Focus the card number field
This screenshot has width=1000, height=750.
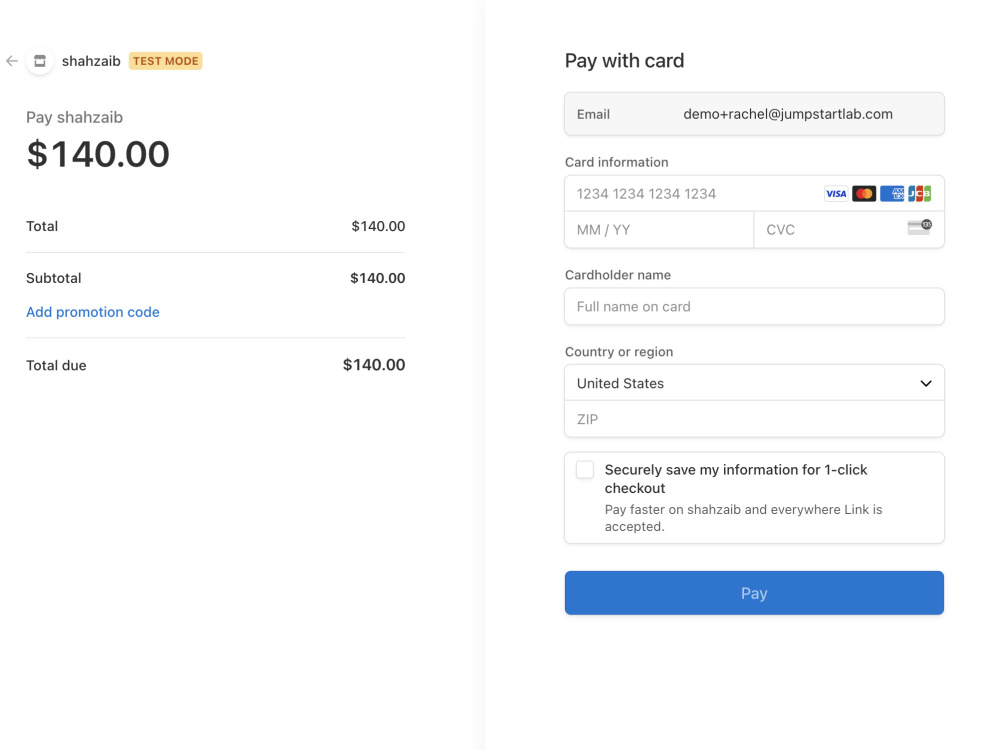(754, 194)
